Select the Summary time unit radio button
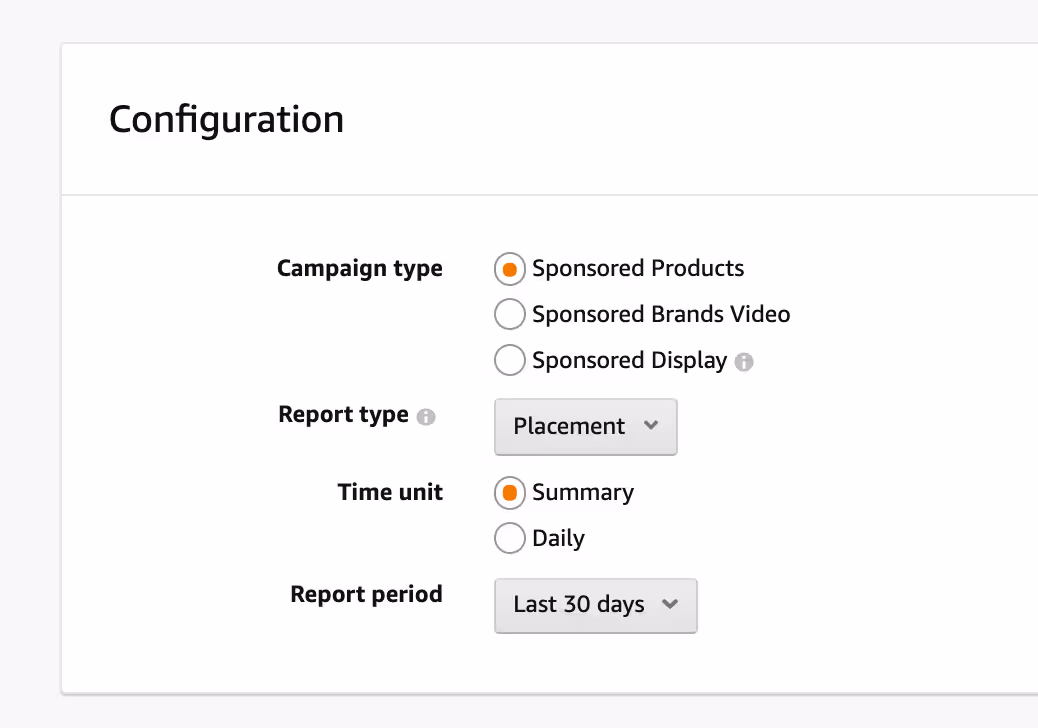The width and height of the screenshot is (1038, 728). [x=510, y=493]
